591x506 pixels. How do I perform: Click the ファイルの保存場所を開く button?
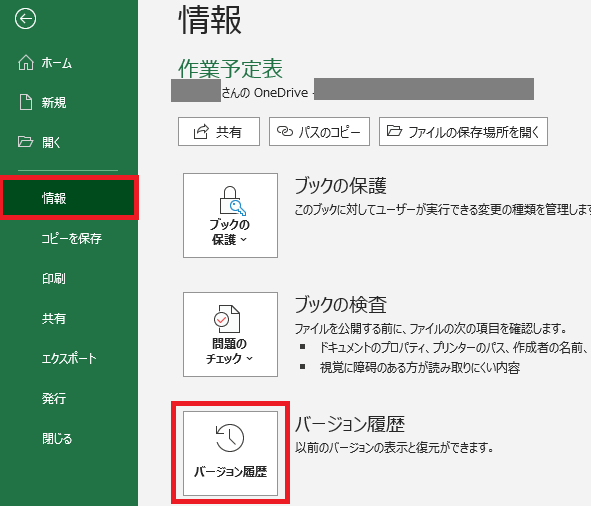(x=463, y=131)
